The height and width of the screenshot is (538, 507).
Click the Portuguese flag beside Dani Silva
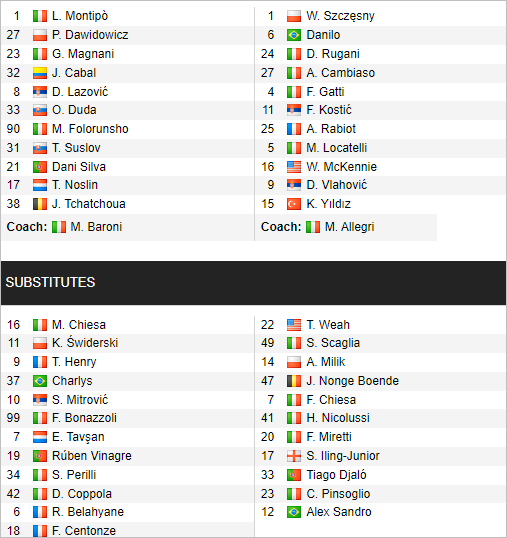[x=40, y=167]
